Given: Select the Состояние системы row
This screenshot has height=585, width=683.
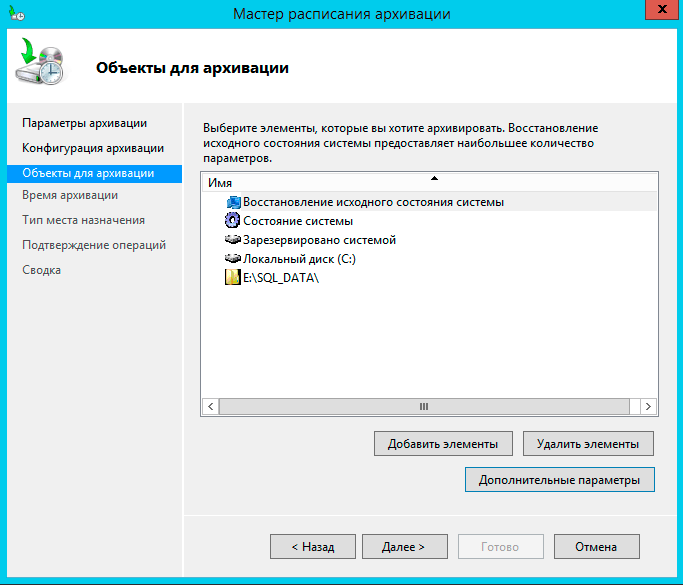Looking at the screenshot, I should pyautogui.click(x=429, y=220).
